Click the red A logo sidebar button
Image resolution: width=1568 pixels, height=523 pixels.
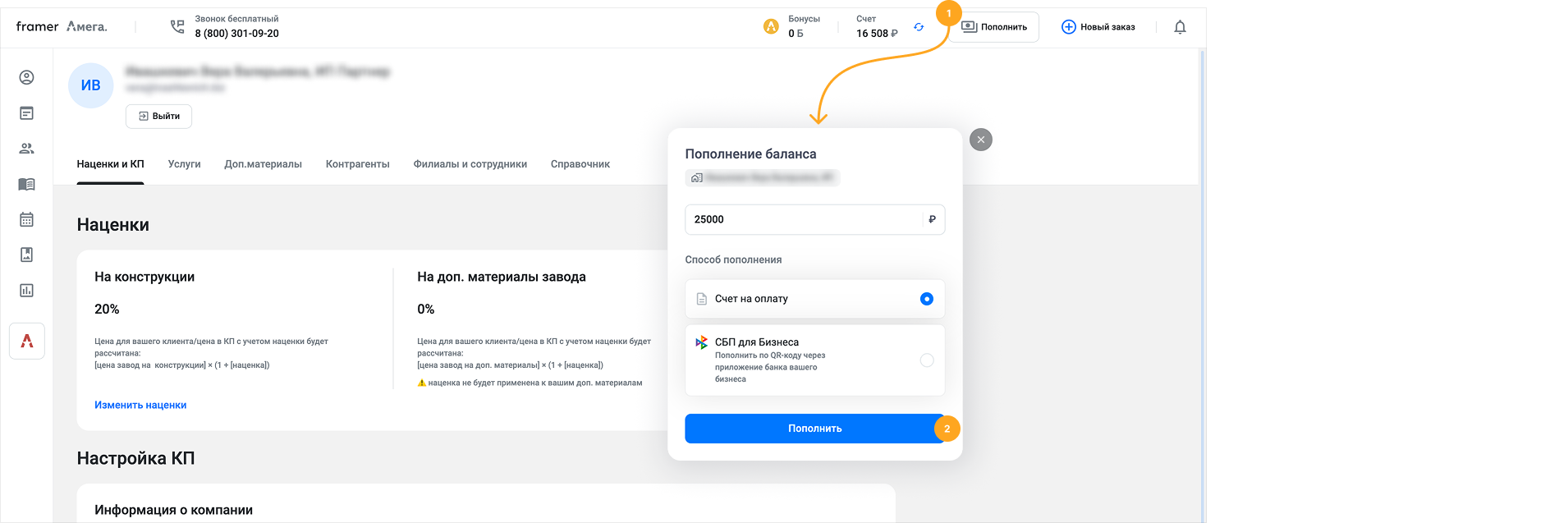tap(27, 341)
